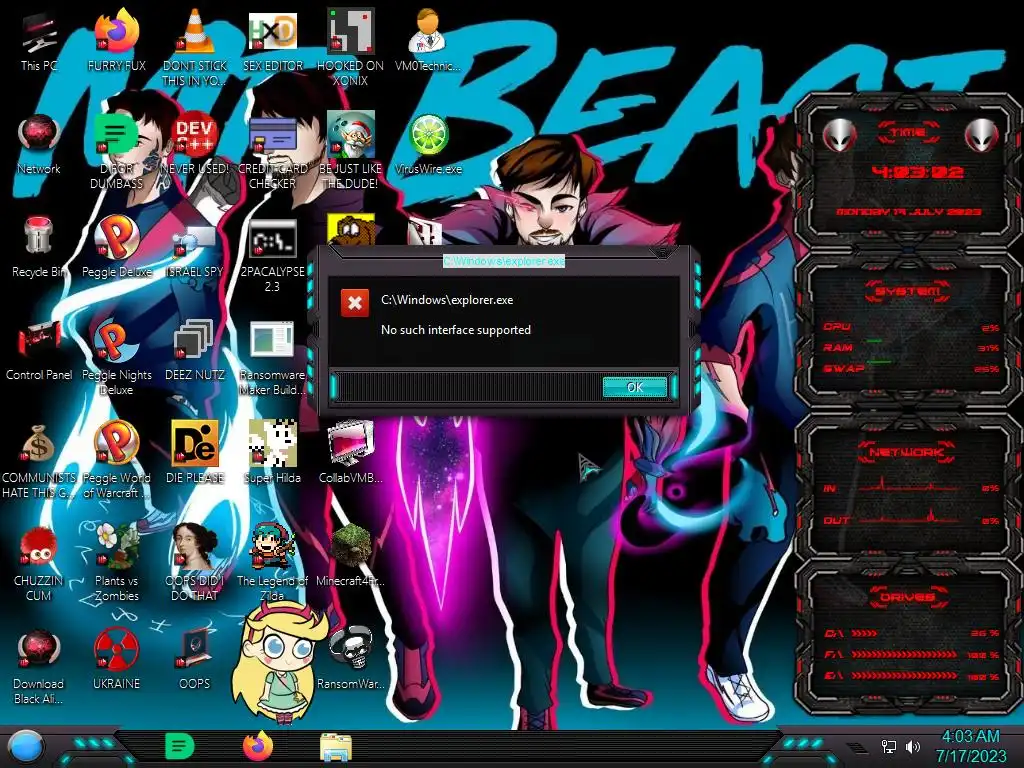
Task: Select The Legend of Zilda icon
Action: point(272,564)
